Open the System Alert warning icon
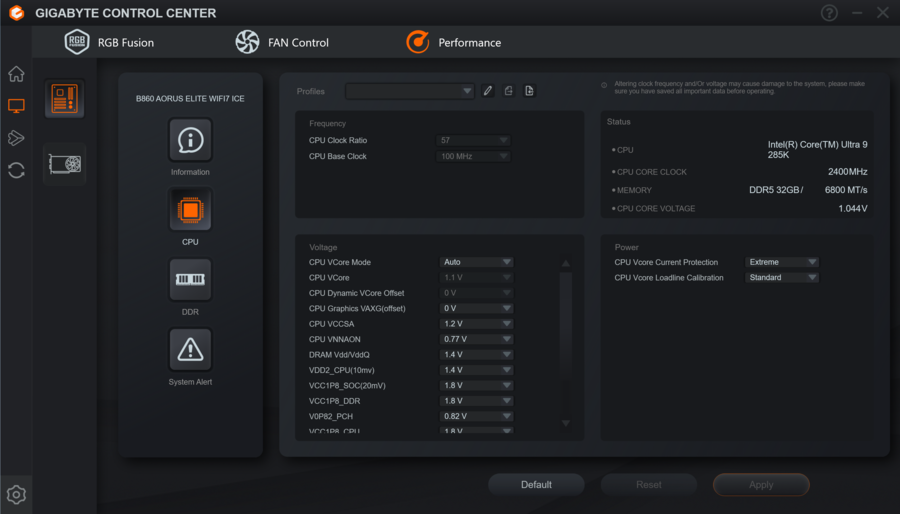Screen dimensions: 900x514 pyautogui.click(x=190, y=350)
